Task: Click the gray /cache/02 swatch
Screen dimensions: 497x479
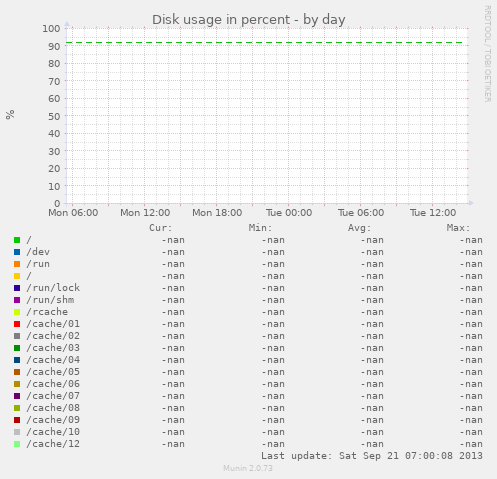Action: (x=17, y=336)
